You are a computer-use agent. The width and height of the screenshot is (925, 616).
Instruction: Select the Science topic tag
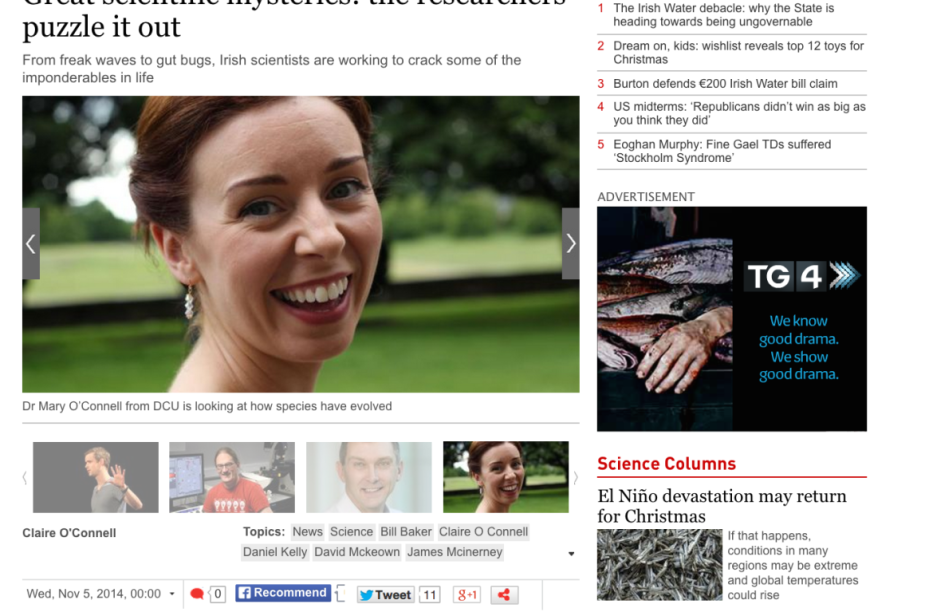click(x=351, y=532)
